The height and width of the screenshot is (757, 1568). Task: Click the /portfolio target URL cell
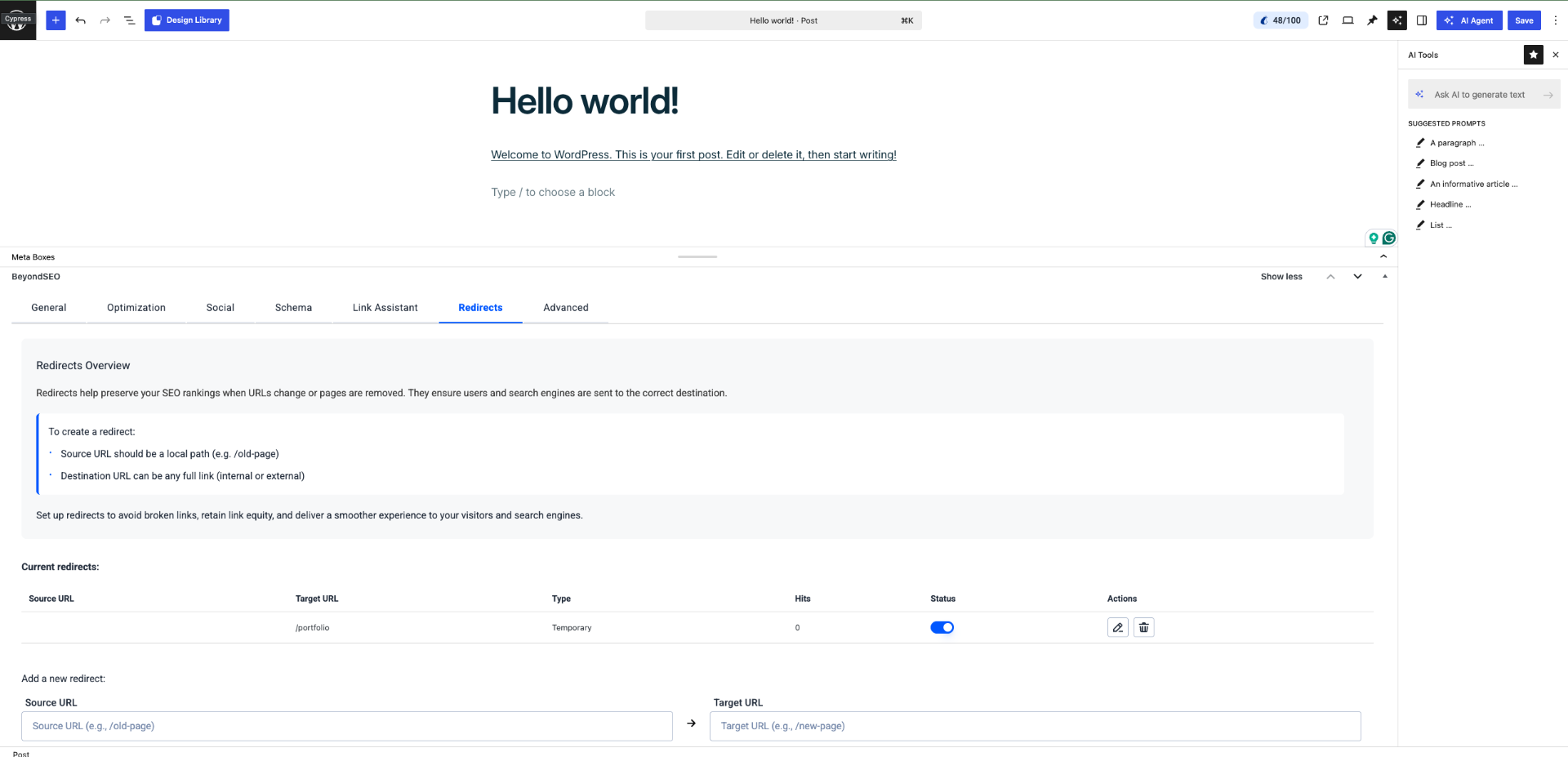[313, 628]
